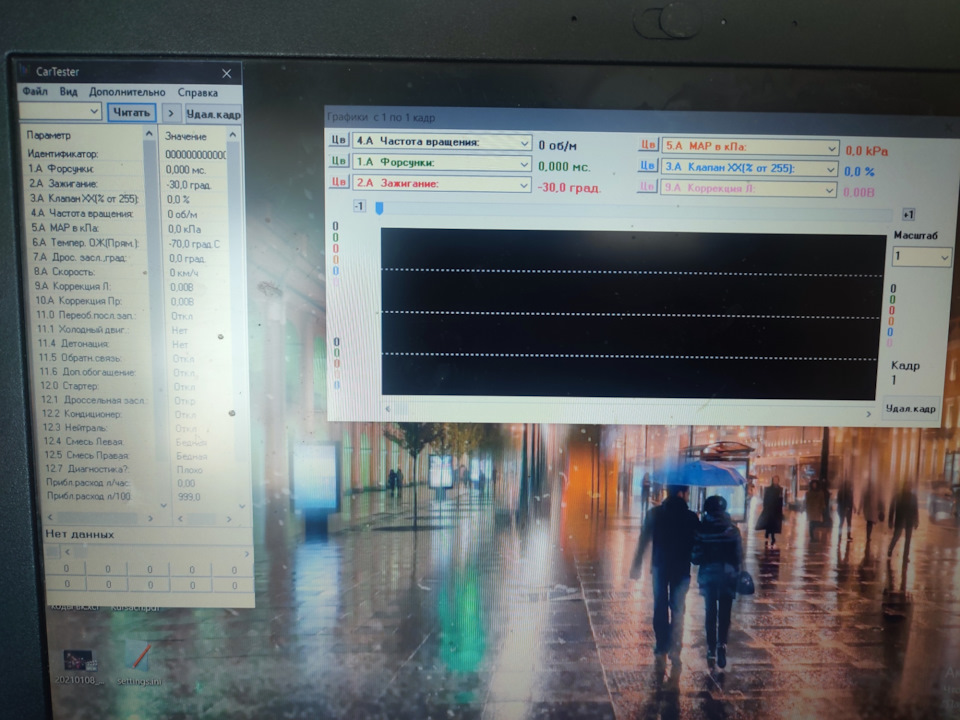
Task: Click Цв color button for Коррекция Л
Action: (648, 186)
